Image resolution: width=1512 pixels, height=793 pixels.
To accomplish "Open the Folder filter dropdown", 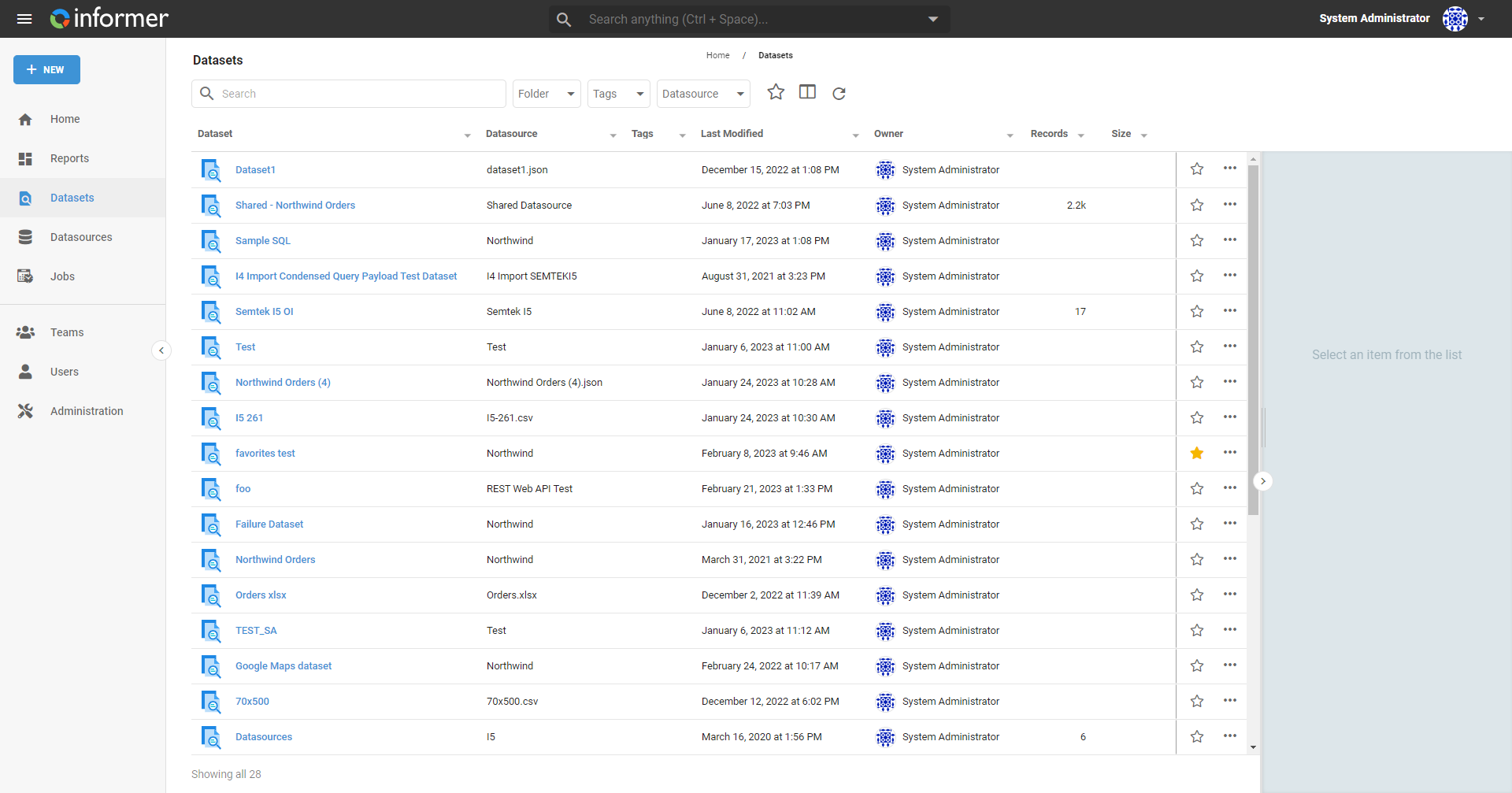I will click(547, 94).
